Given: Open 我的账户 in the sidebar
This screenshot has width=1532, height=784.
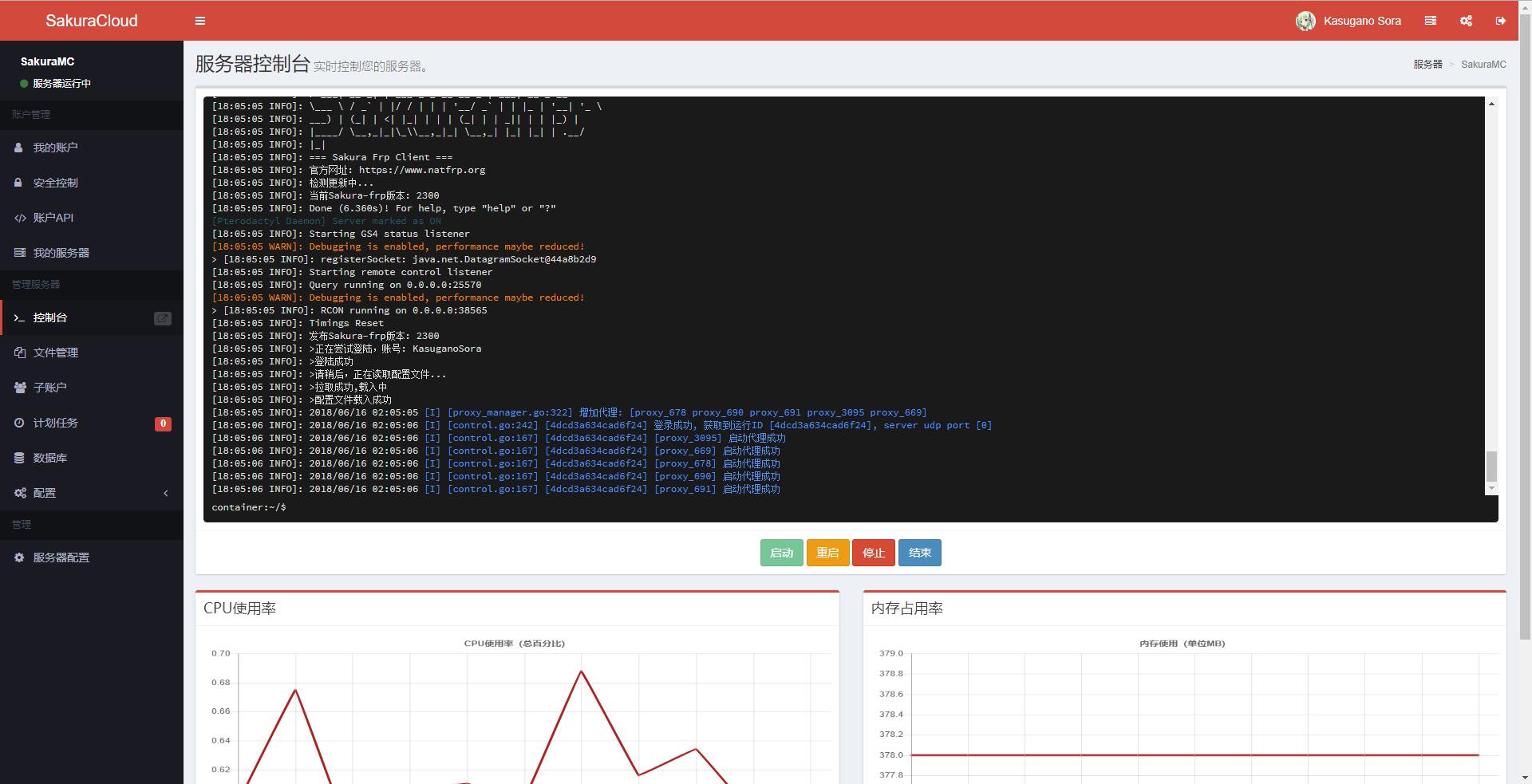Looking at the screenshot, I should [x=55, y=148].
